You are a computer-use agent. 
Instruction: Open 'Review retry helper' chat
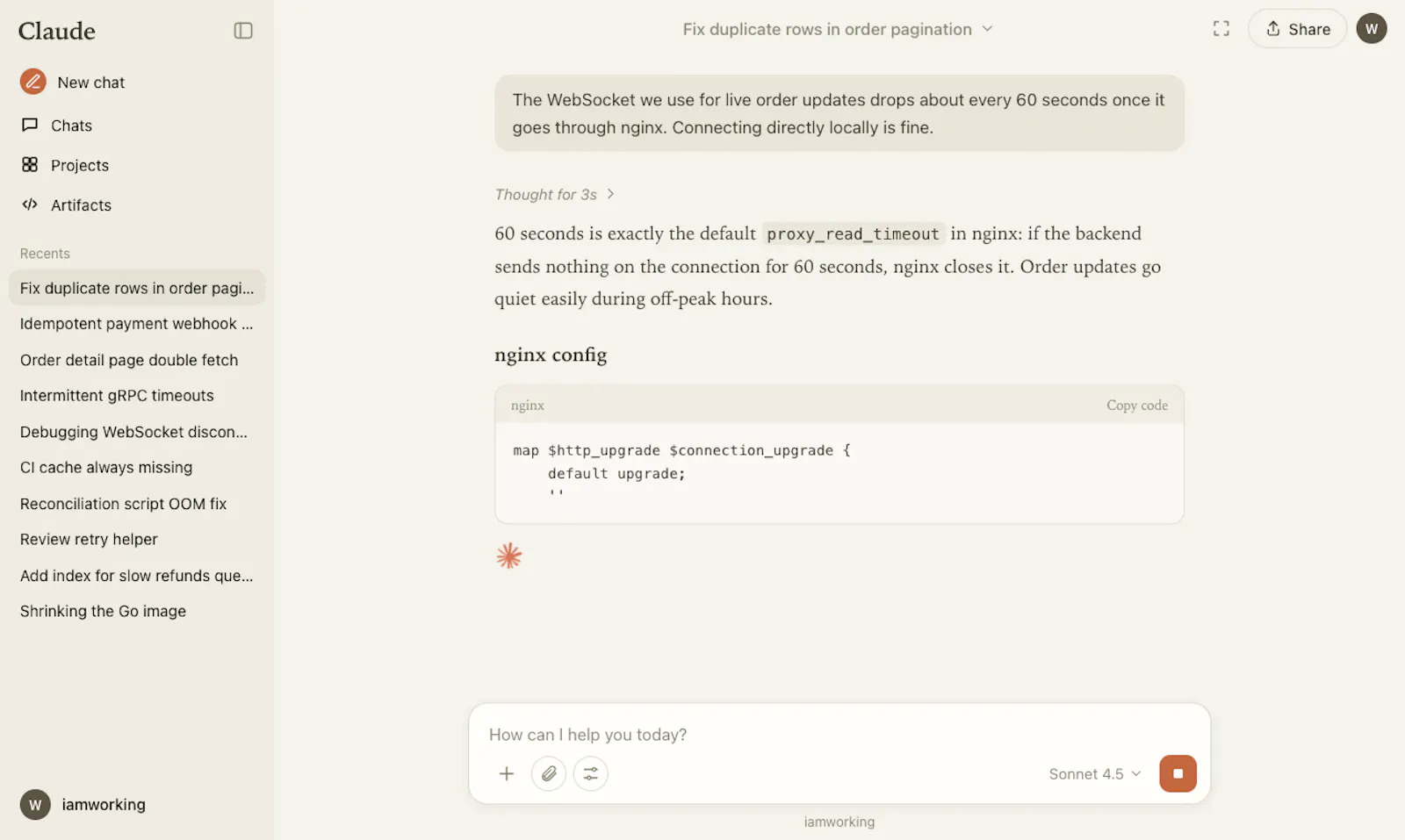[x=137, y=540]
